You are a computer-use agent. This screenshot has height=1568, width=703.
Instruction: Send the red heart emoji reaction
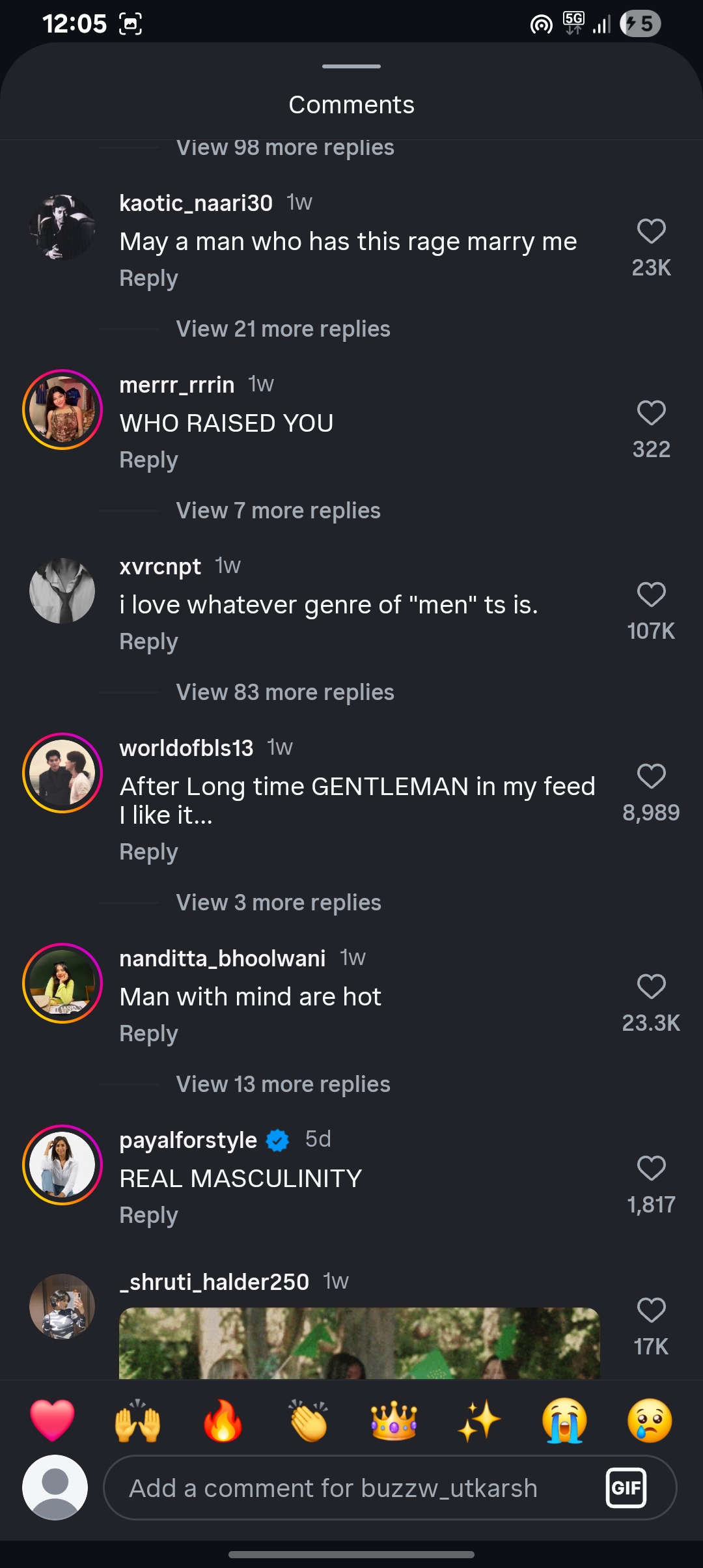pyautogui.click(x=53, y=1421)
